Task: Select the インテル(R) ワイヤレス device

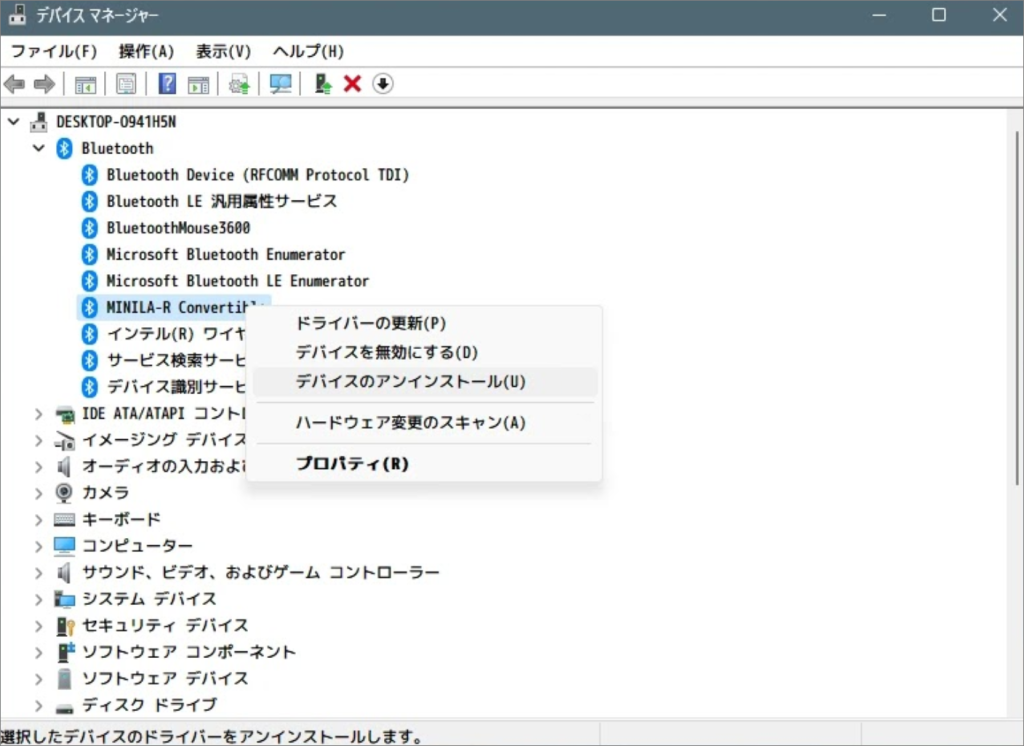Action: click(x=176, y=334)
